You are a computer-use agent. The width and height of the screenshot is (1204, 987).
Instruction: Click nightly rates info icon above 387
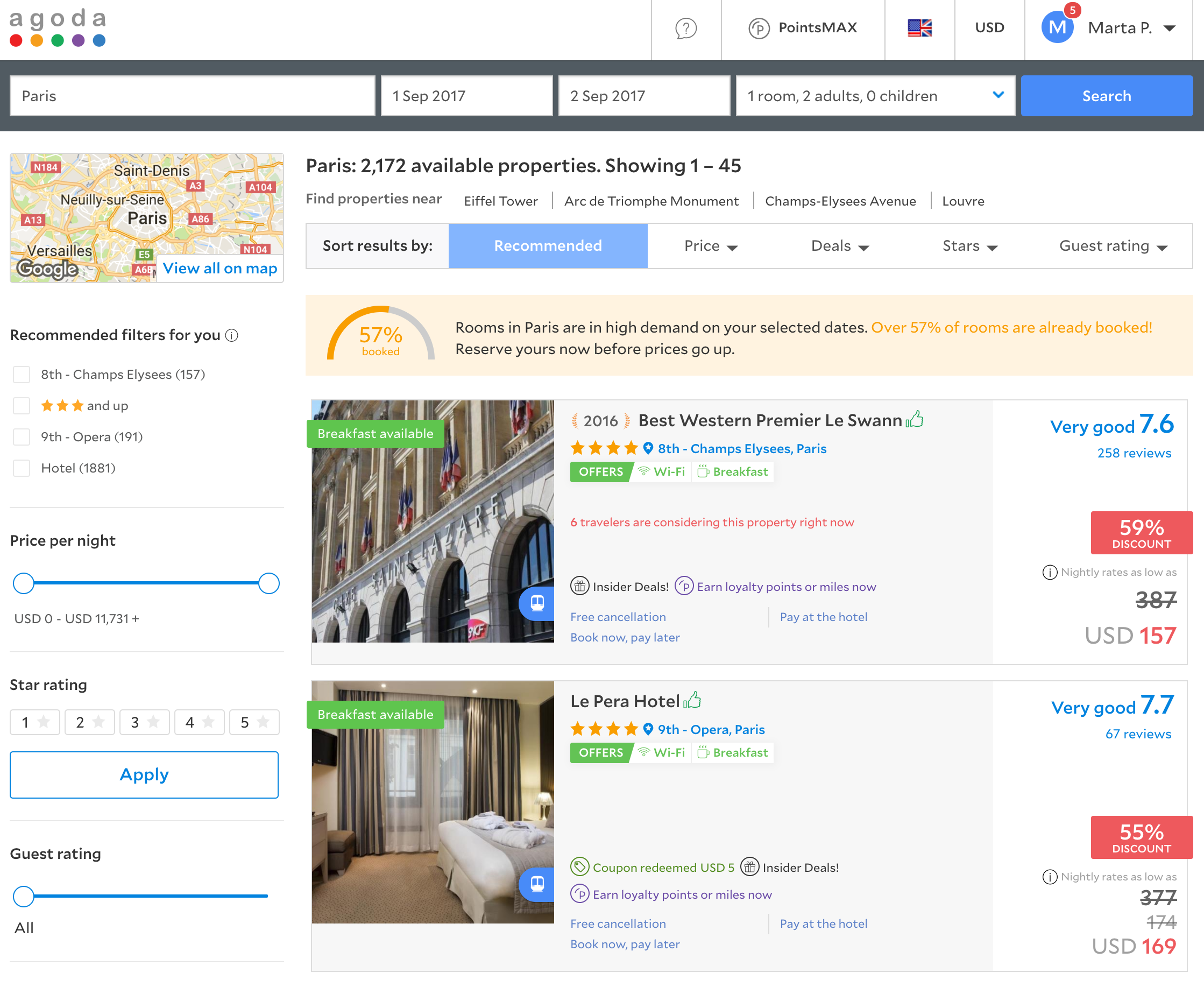coord(1050,572)
